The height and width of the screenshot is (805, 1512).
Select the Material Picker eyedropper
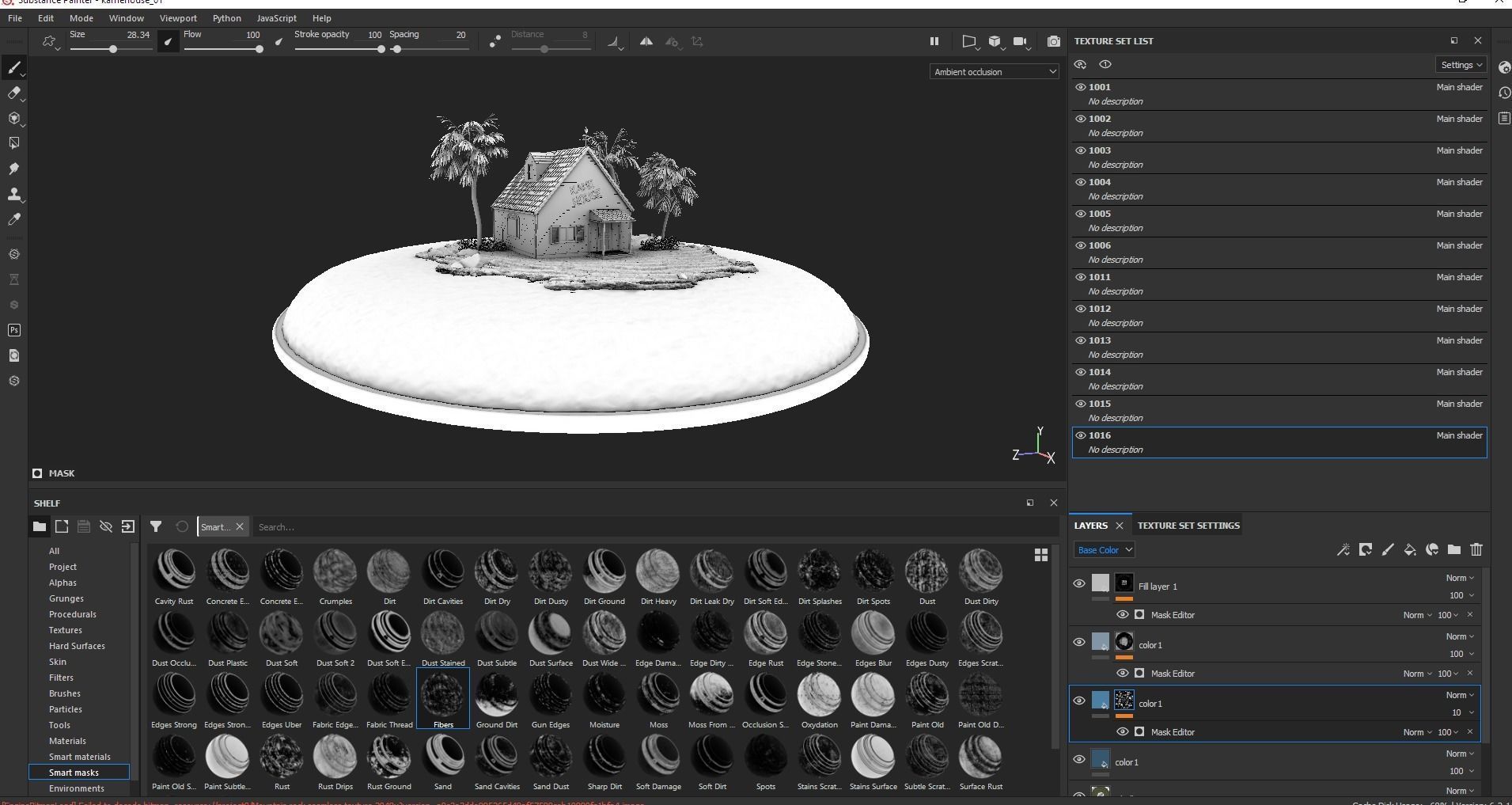tap(14, 219)
